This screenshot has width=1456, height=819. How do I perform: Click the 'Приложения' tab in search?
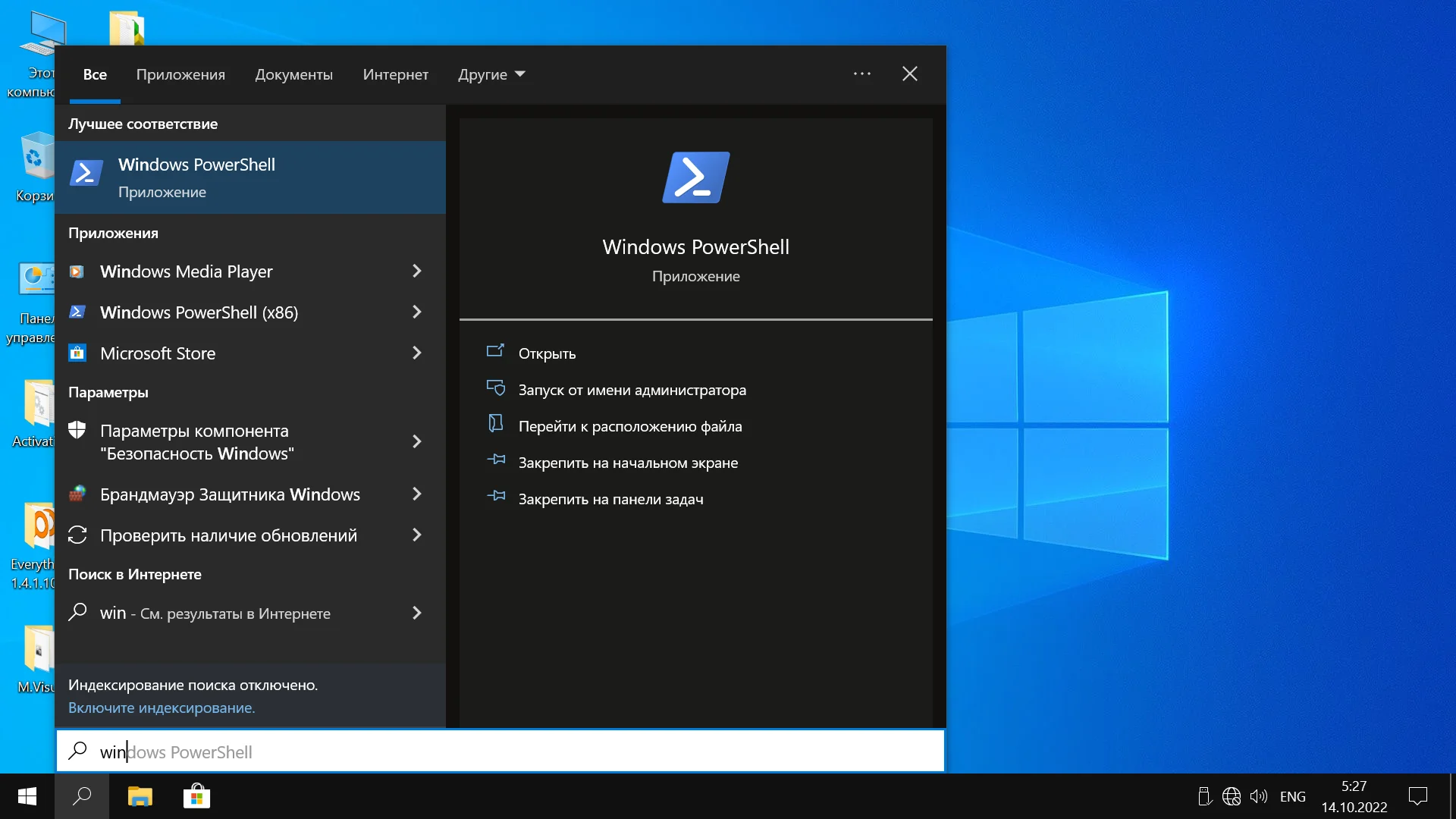coord(180,74)
